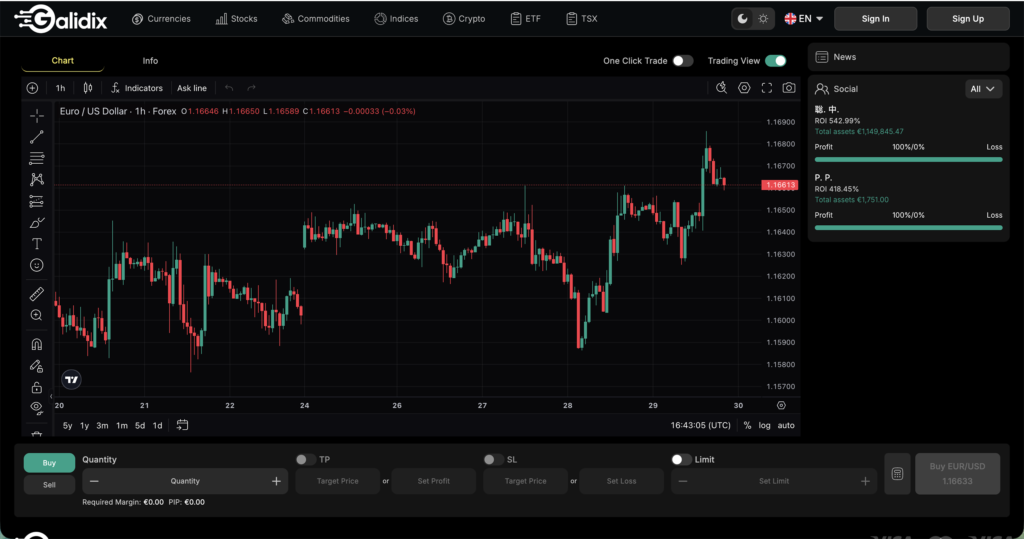The height and width of the screenshot is (539, 1024).
Task: Toggle log scale on chart
Action: click(x=764, y=425)
